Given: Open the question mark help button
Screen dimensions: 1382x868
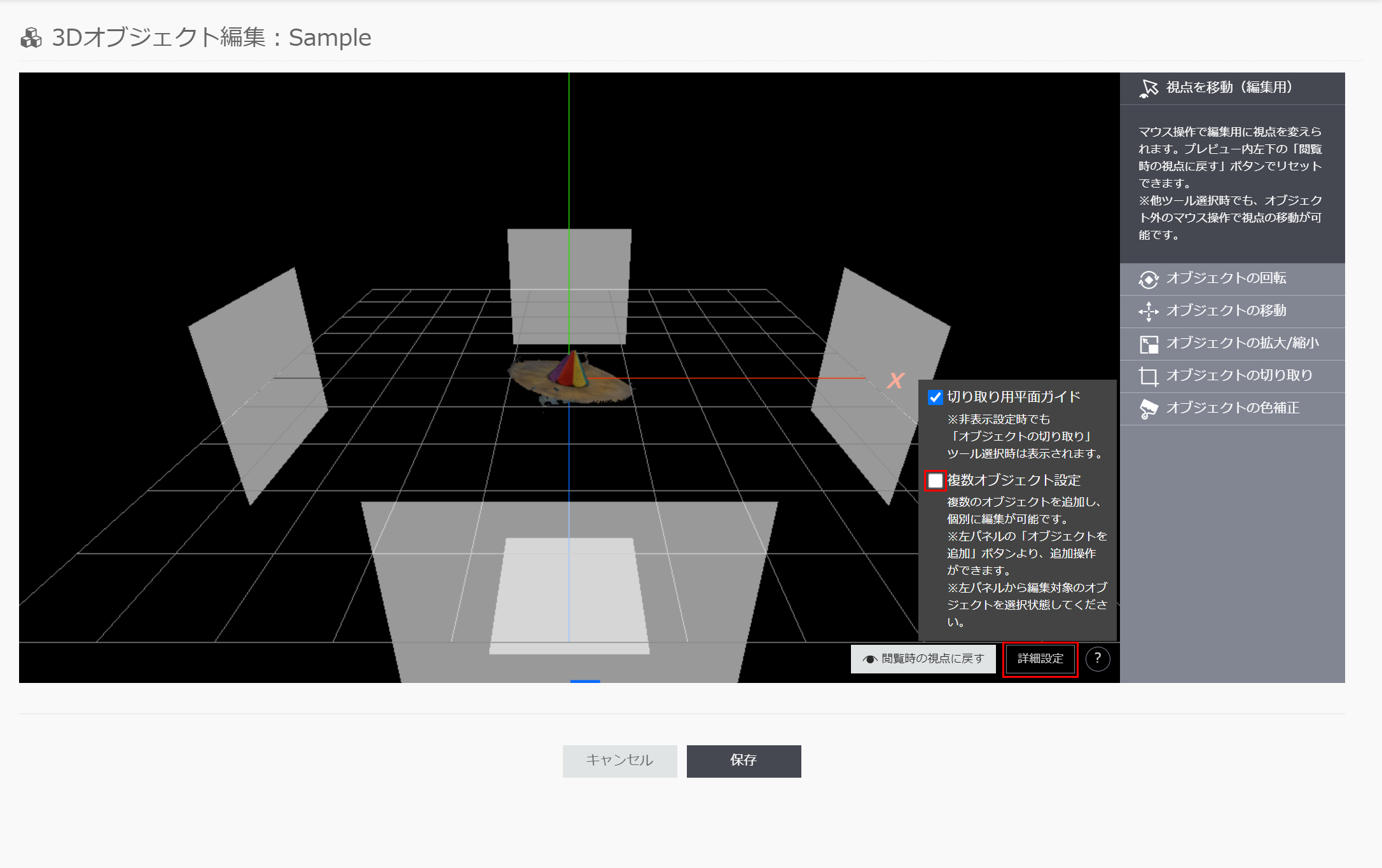Looking at the screenshot, I should 1098,659.
